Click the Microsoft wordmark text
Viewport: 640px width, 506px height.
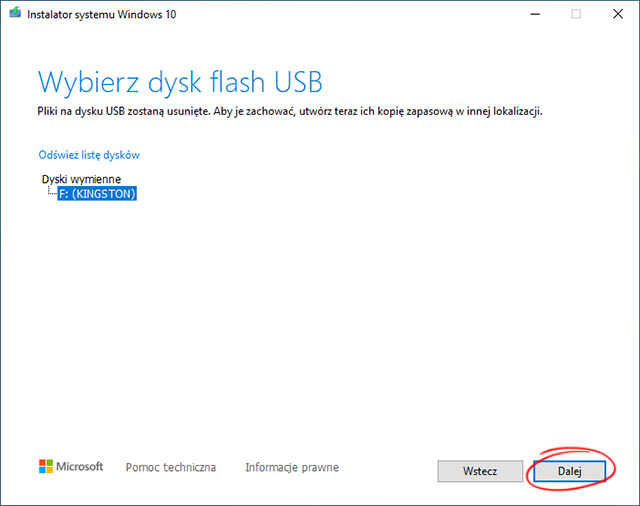[79, 466]
